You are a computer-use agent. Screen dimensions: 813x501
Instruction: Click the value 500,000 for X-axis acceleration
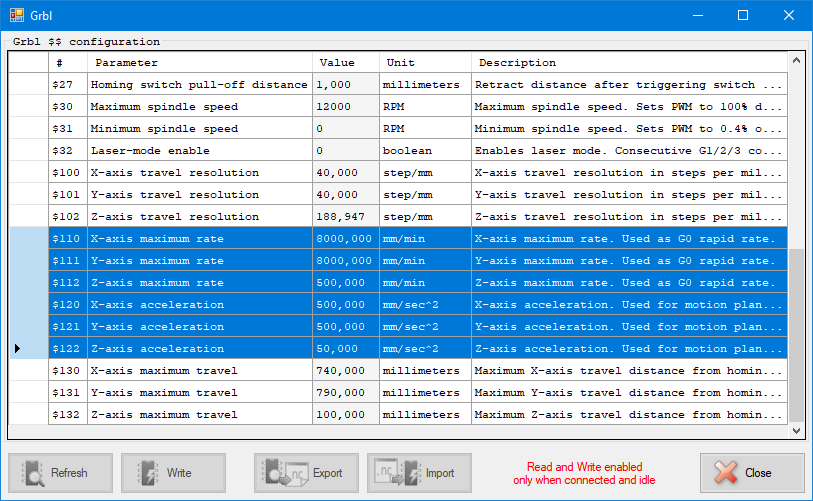tap(346, 304)
